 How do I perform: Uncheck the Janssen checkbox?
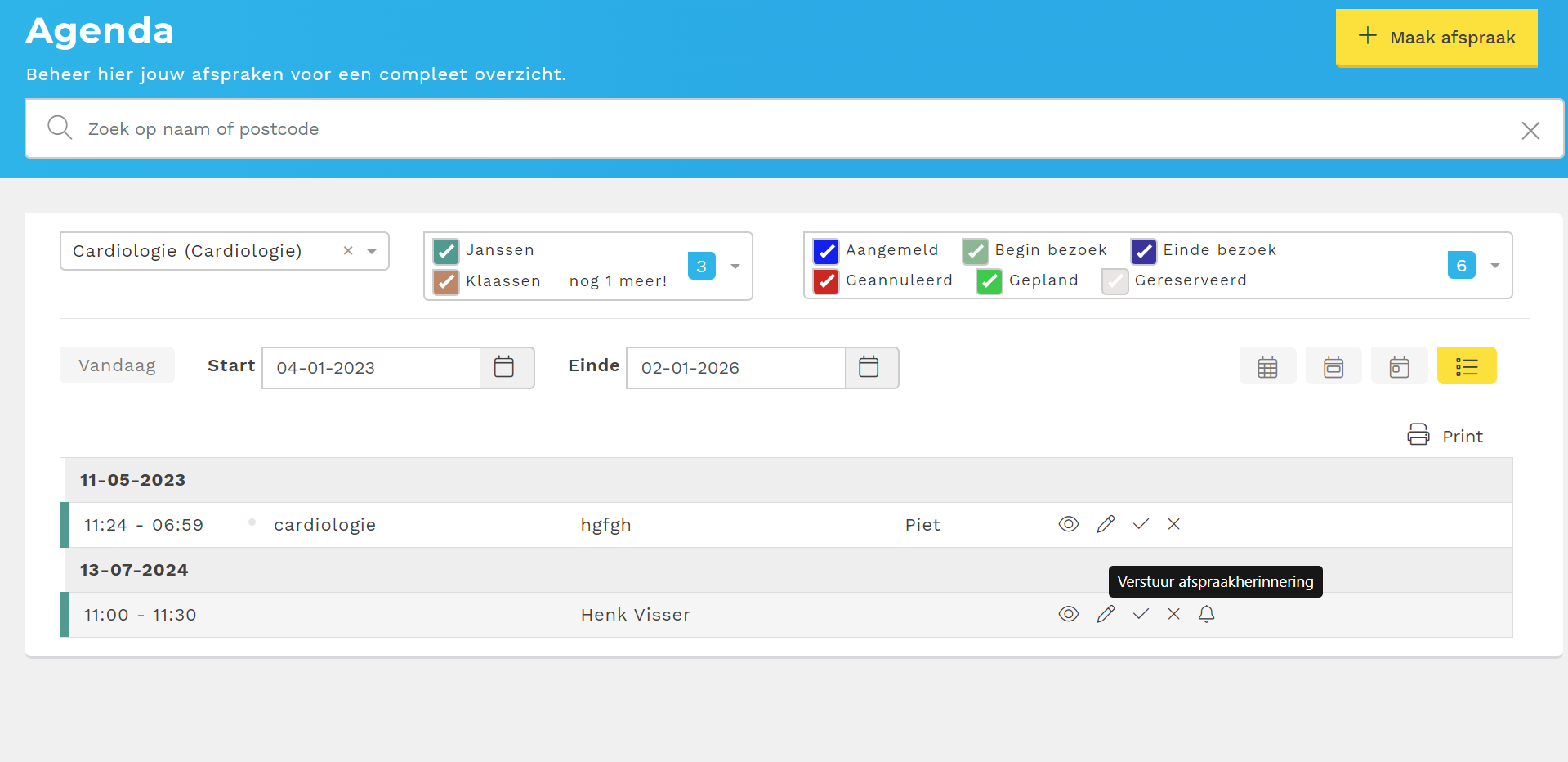[446, 251]
